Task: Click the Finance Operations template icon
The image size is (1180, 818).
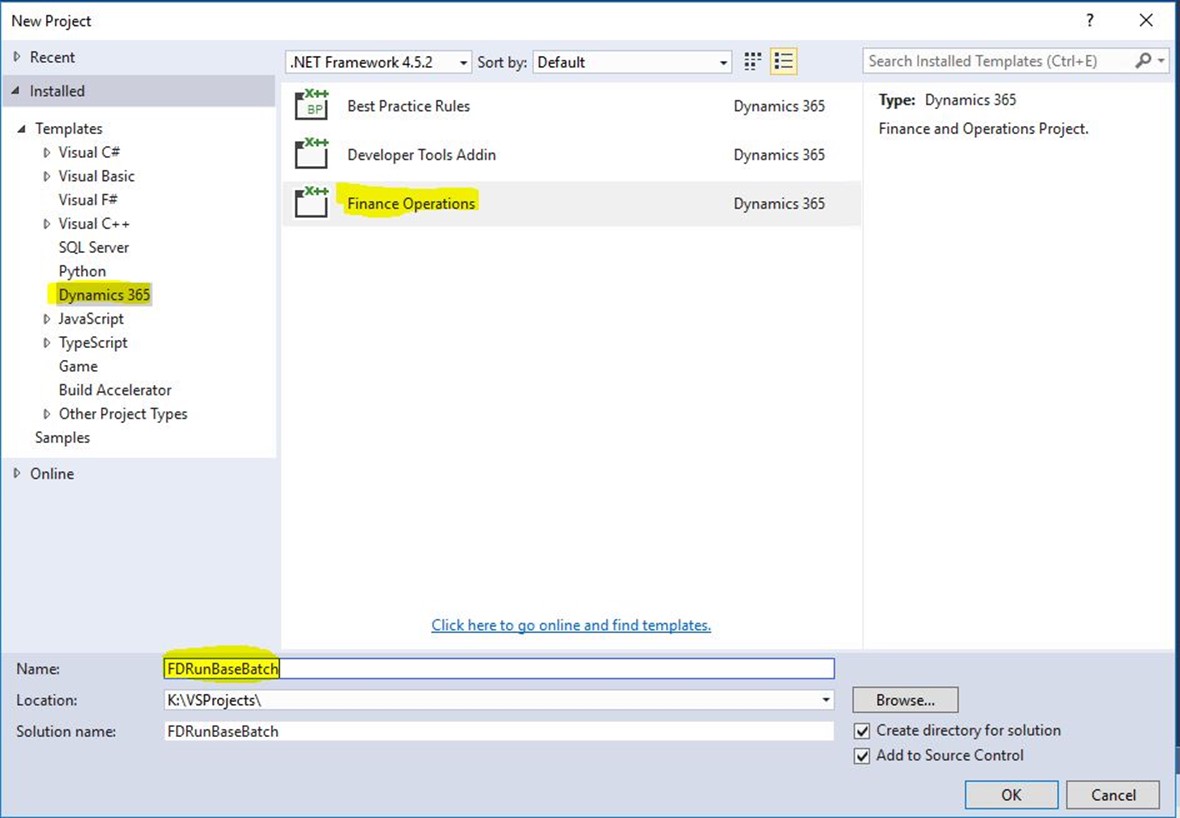Action: pyautogui.click(x=311, y=203)
